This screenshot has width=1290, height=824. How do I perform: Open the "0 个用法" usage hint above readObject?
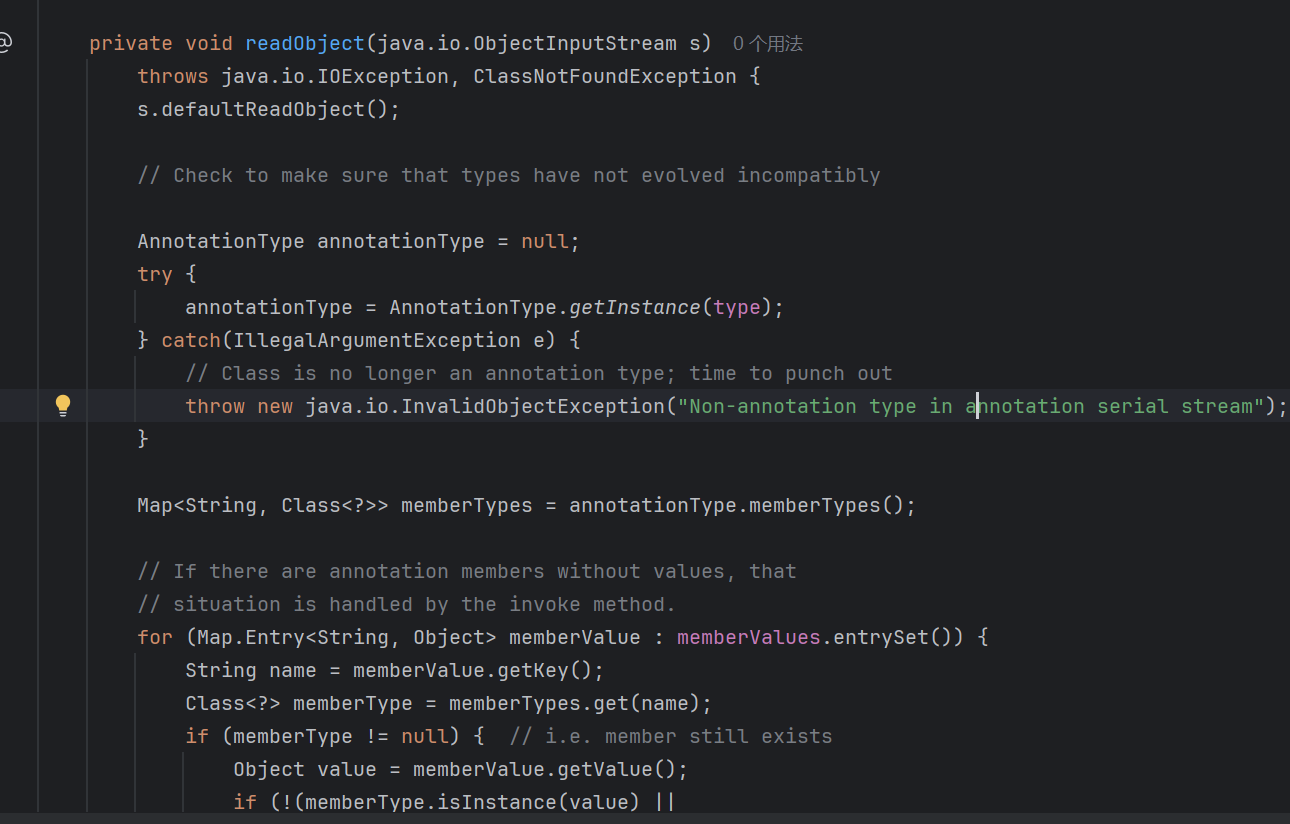point(766,43)
